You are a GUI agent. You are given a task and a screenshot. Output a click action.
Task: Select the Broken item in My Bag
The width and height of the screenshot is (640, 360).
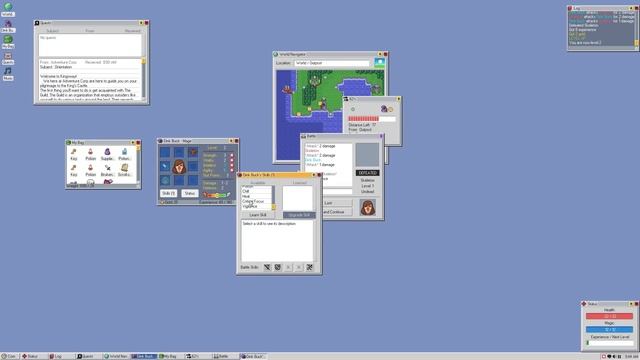tap(107, 170)
